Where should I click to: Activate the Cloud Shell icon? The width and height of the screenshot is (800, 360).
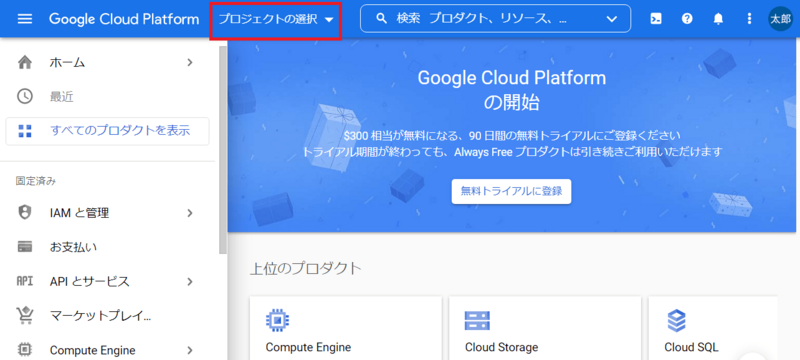tap(656, 19)
